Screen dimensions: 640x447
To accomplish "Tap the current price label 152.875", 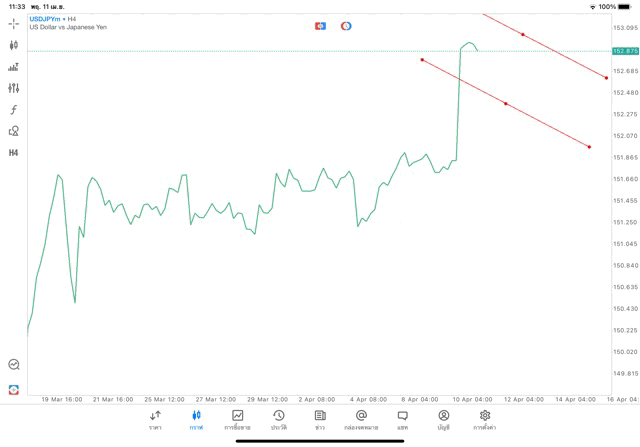I will pos(625,50).
